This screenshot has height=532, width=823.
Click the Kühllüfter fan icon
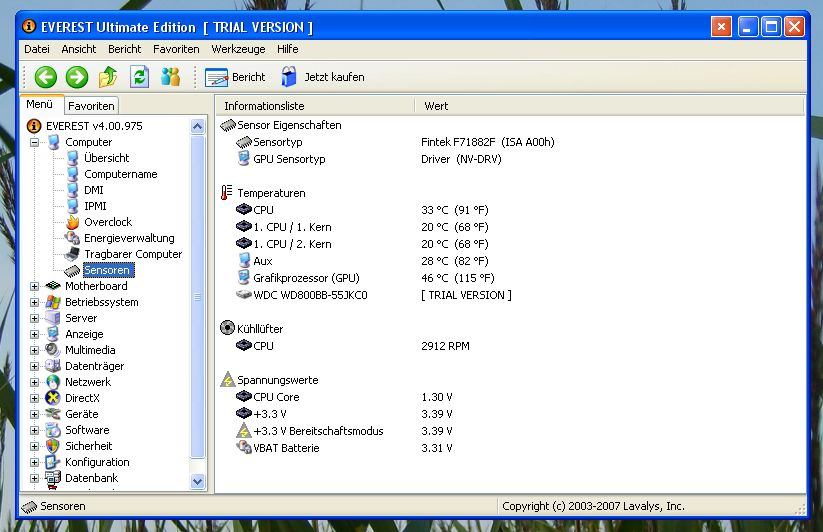(x=227, y=328)
